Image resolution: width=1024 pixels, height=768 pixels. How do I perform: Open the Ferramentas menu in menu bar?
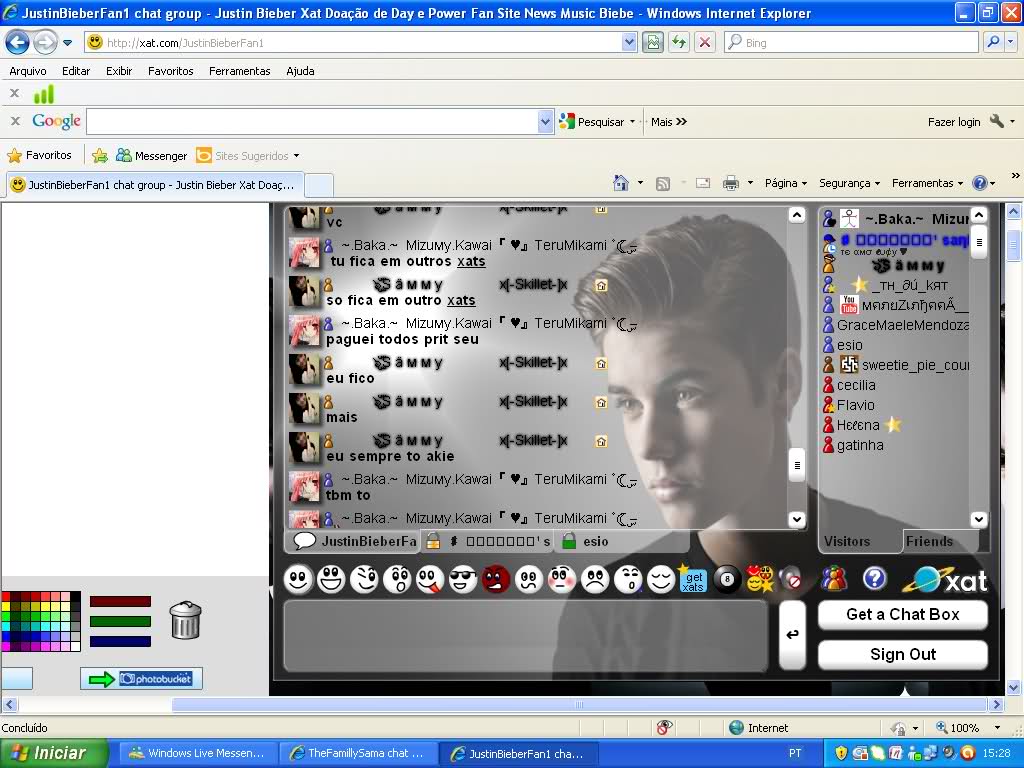[x=239, y=71]
